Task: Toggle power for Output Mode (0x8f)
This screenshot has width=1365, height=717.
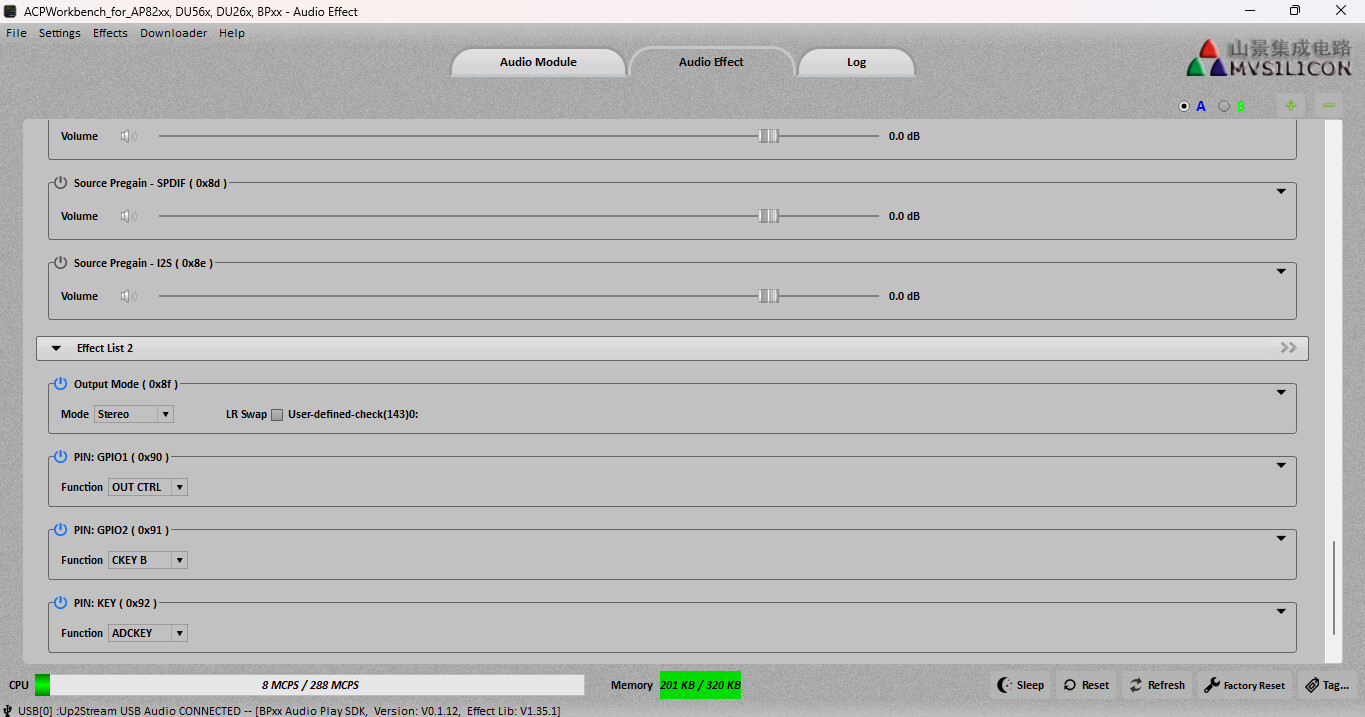Action: point(61,384)
